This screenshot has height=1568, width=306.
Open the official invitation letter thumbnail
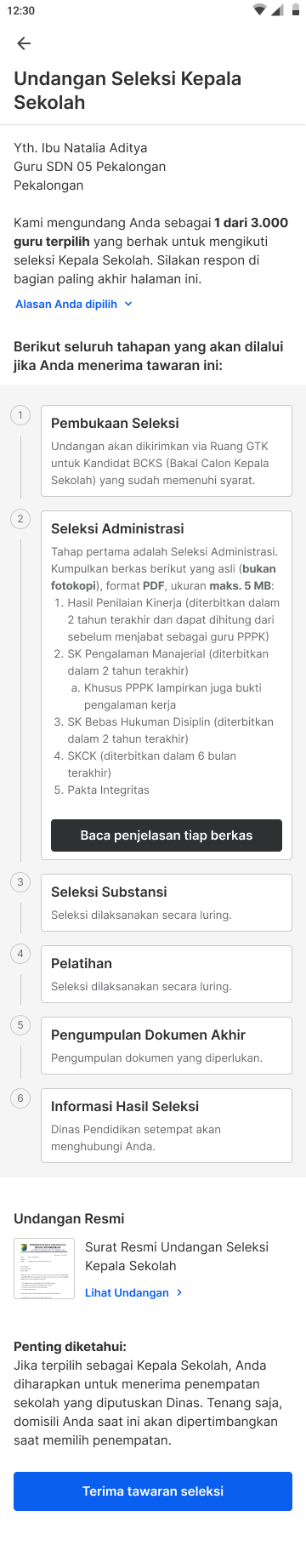tap(44, 1269)
